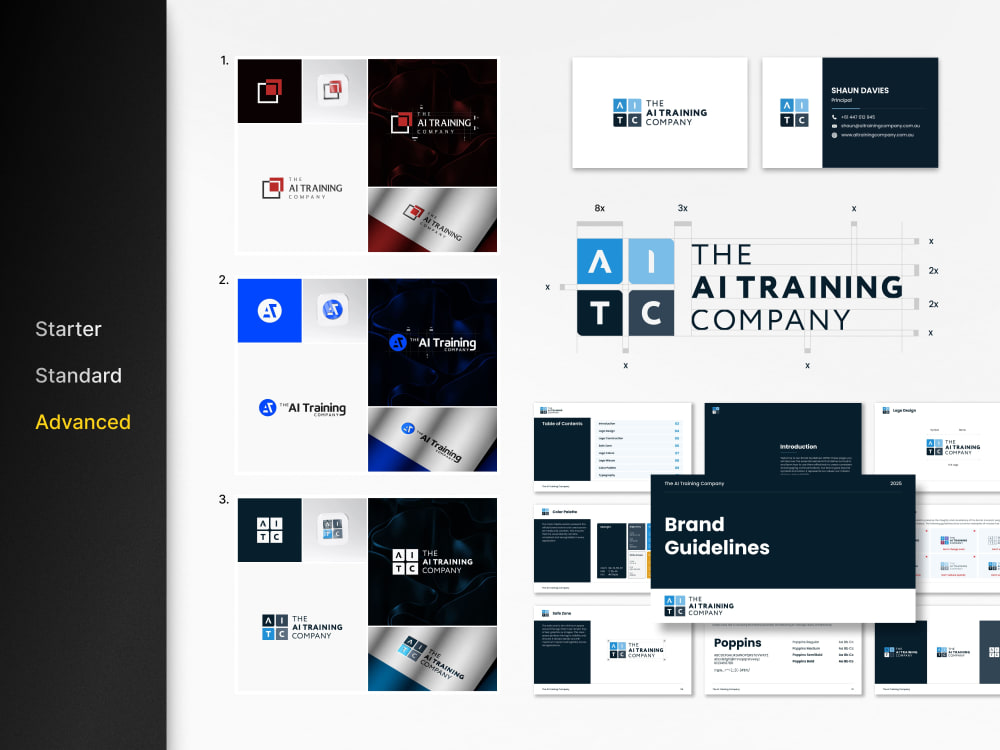Select the highlighted Advanced package tab
The image size is (1000, 750).
tap(83, 422)
